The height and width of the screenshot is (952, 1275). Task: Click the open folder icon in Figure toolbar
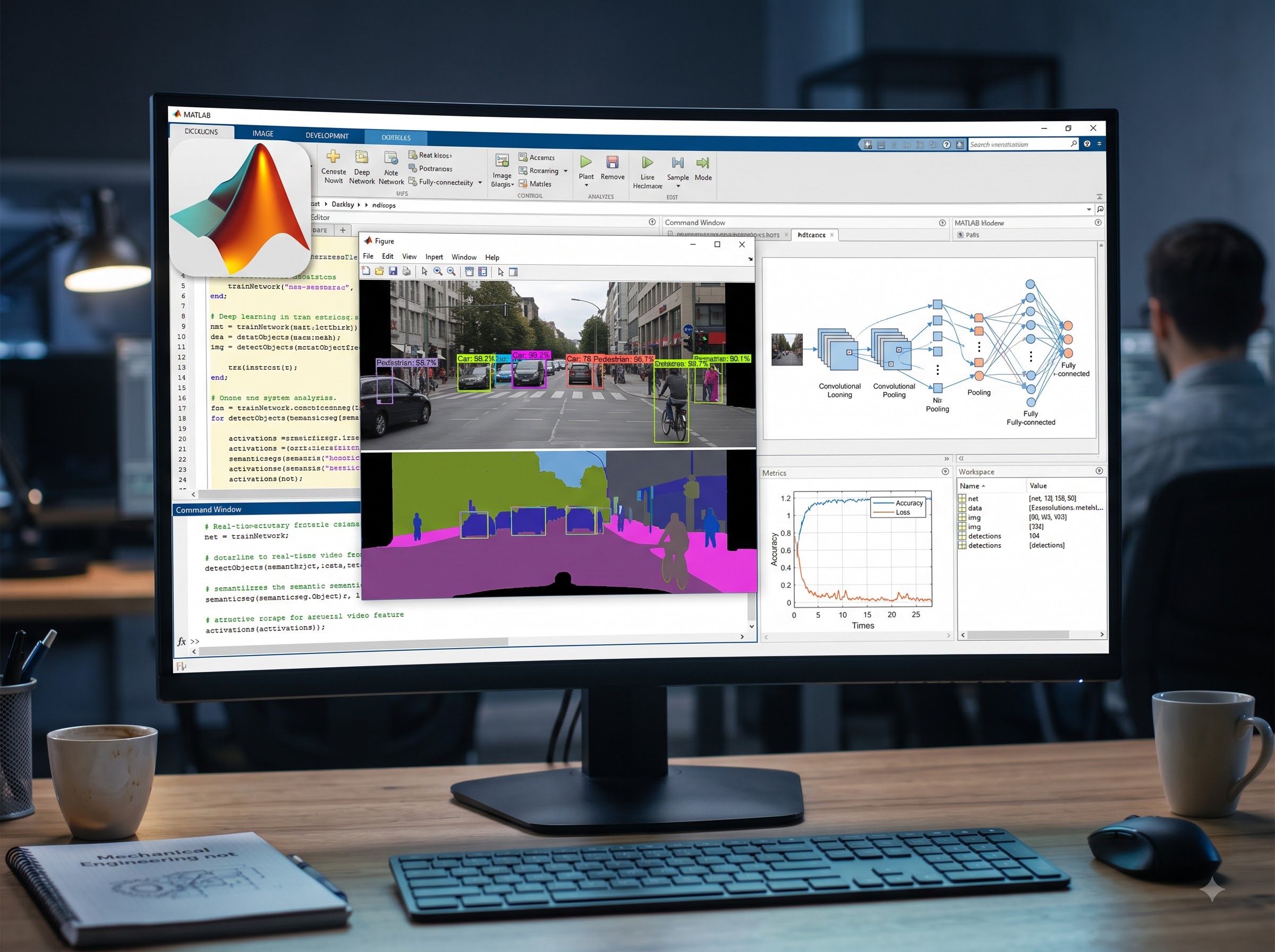coord(379,271)
